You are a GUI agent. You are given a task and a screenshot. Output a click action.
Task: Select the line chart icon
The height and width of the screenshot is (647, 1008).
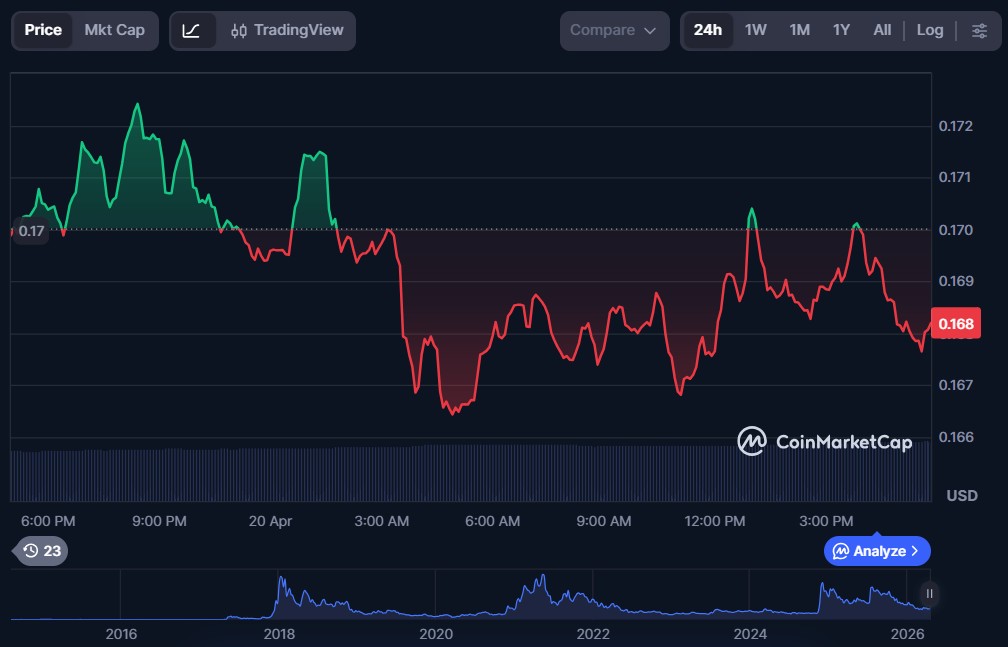point(192,30)
